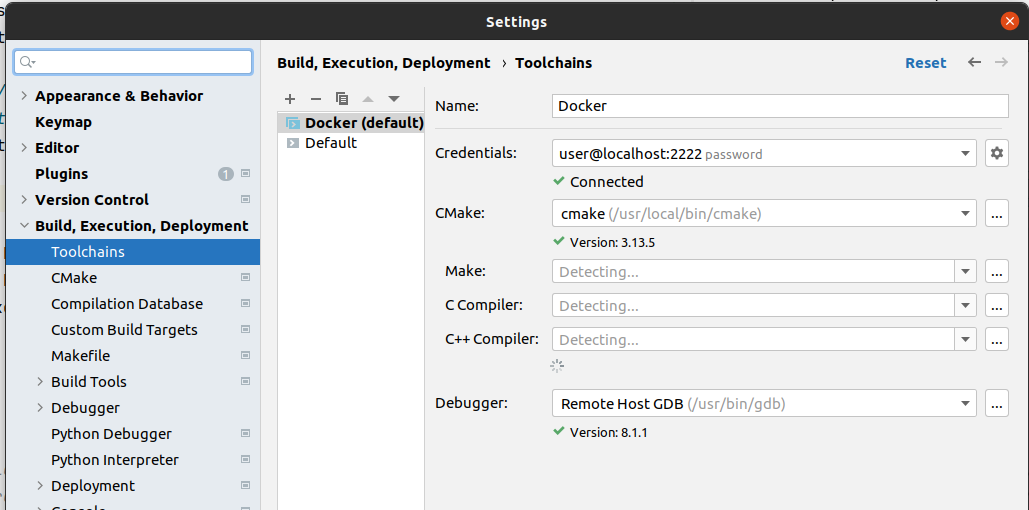Image resolution: width=1029 pixels, height=510 pixels.
Task: Add a new toolchain with plus icon
Action: [290, 99]
